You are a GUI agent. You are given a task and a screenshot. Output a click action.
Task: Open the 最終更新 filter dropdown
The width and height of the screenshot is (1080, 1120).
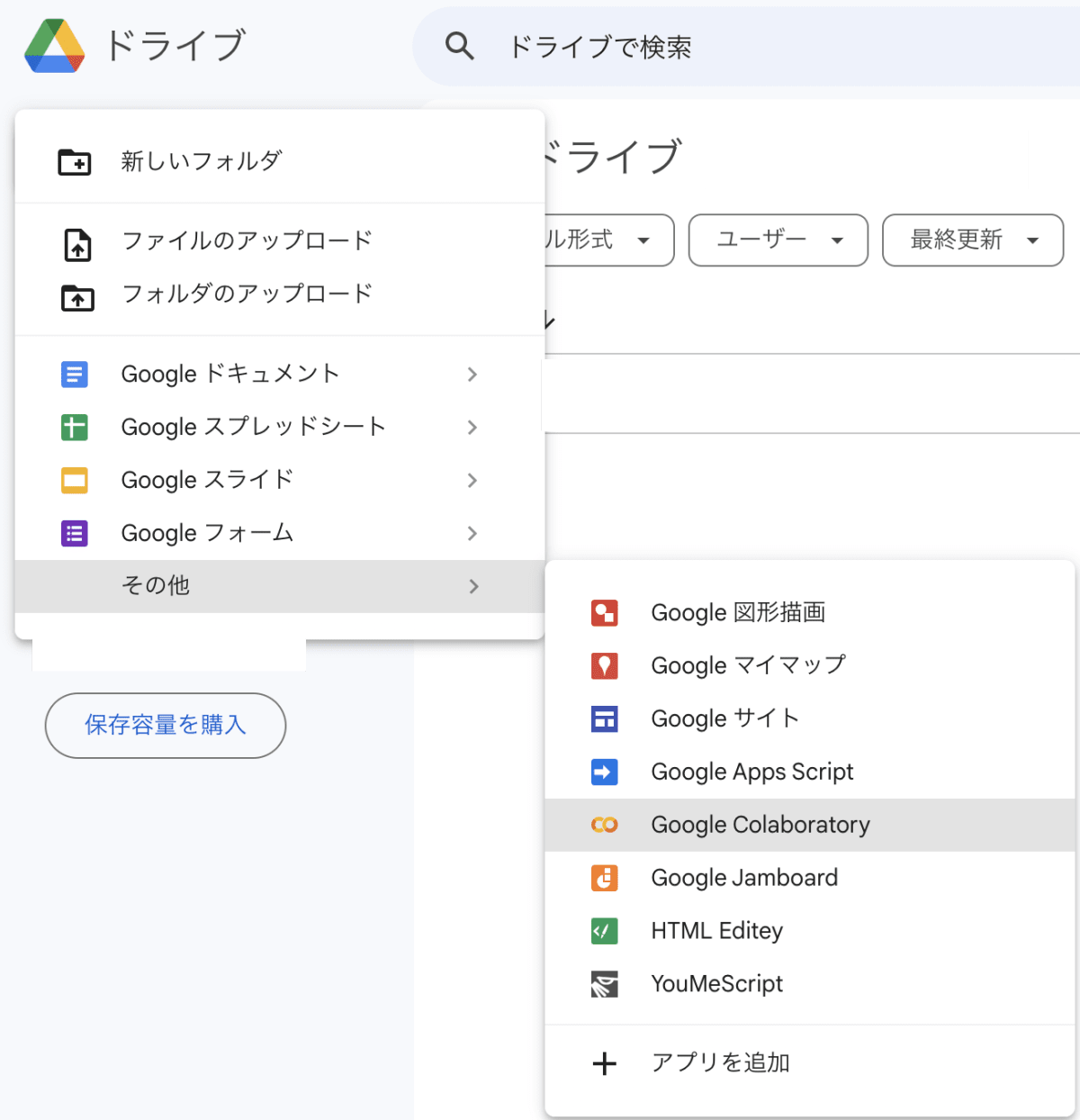[x=973, y=240]
